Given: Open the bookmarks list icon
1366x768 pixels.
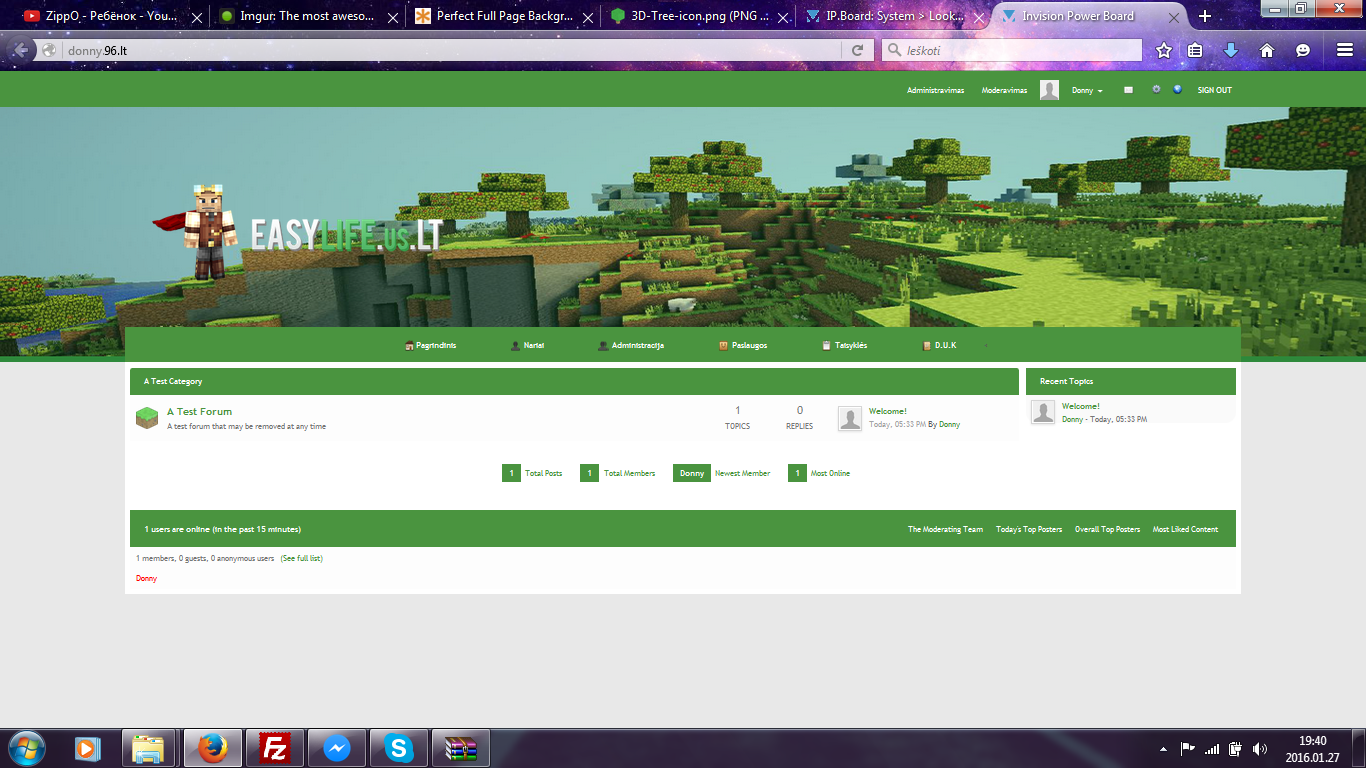Looking at the screenshot, I should pos(1195,50).
